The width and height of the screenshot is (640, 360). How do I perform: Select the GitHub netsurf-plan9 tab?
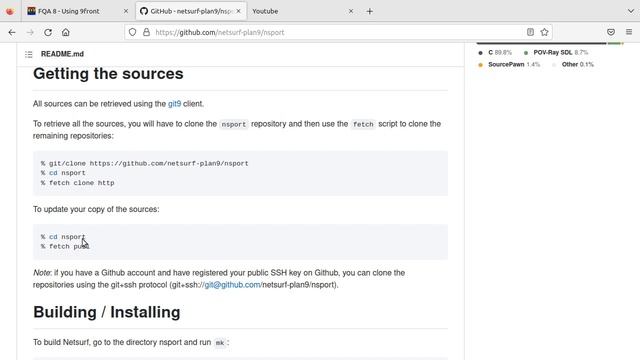click(x=191, y=11)
